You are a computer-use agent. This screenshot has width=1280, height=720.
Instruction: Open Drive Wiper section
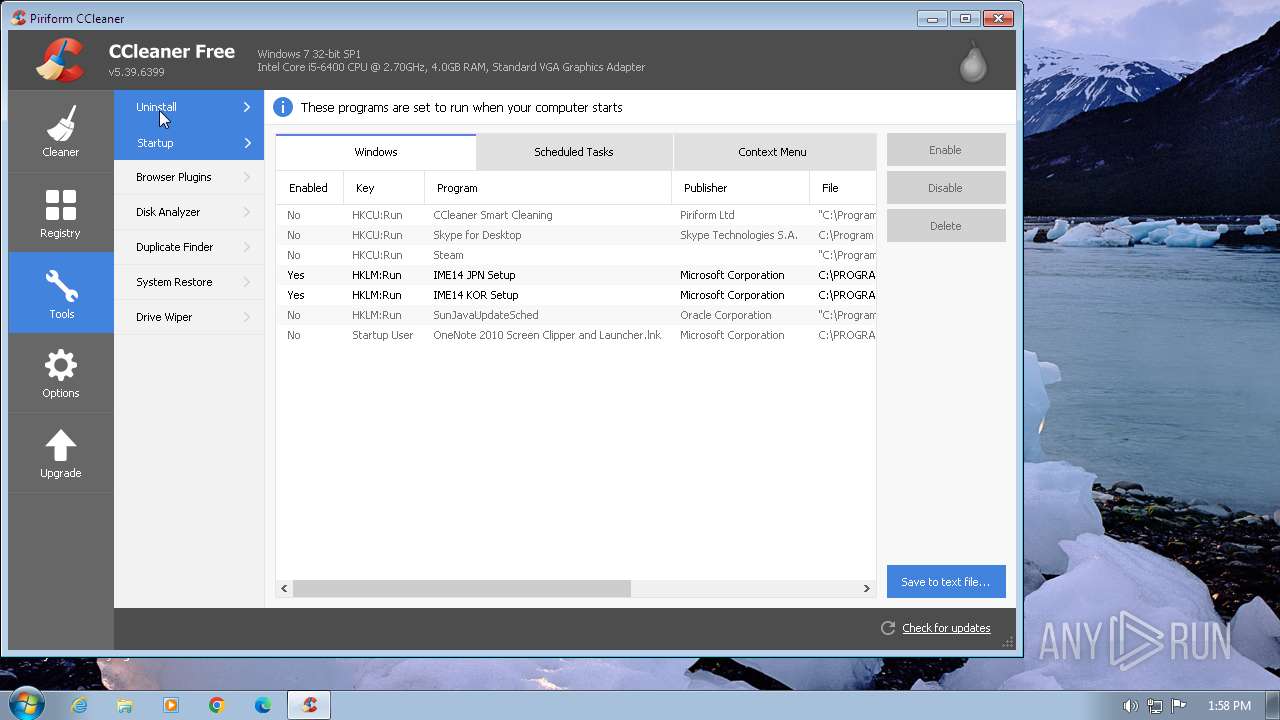coord(189,317)
